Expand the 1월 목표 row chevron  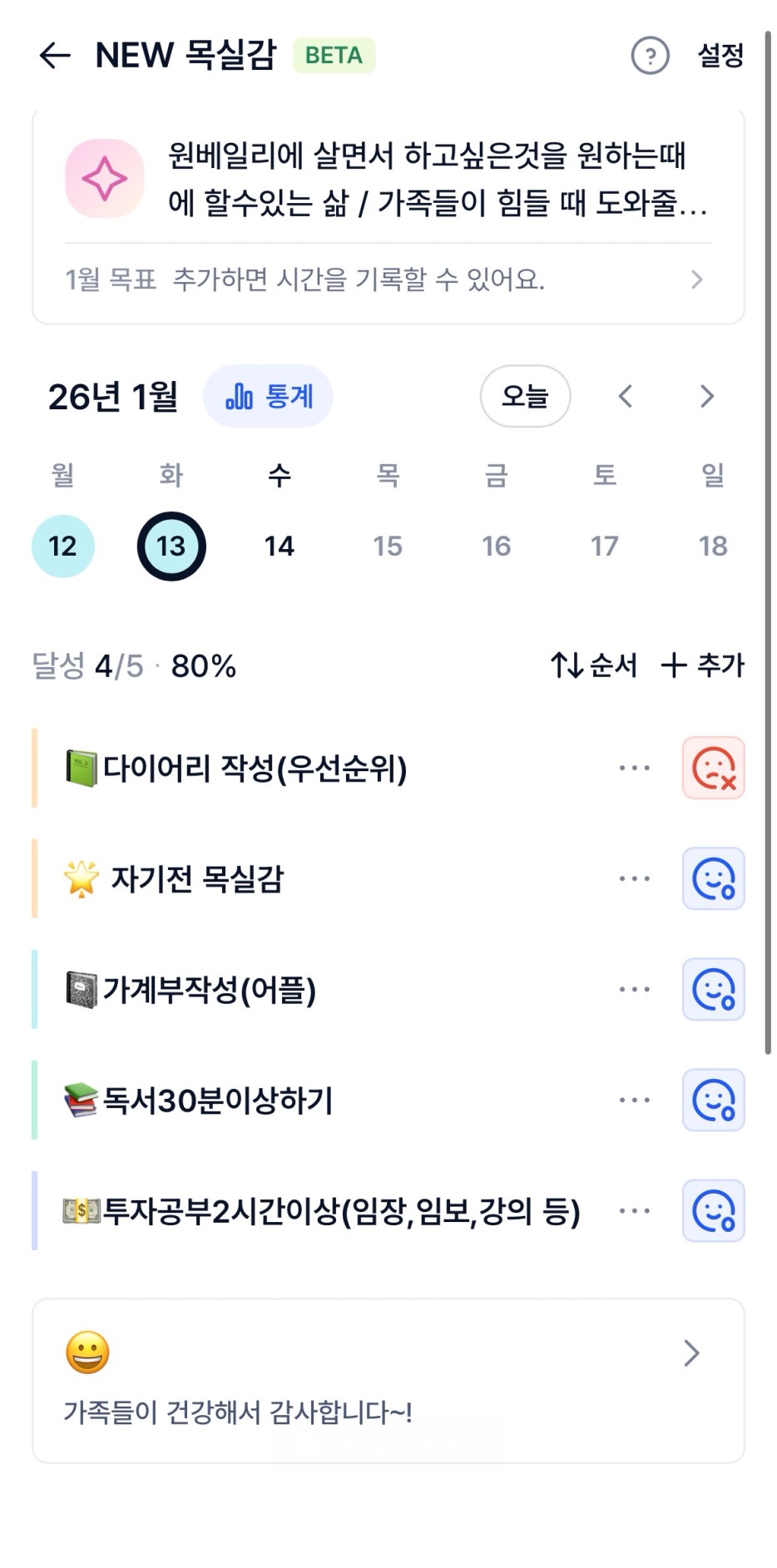[696, 279]
